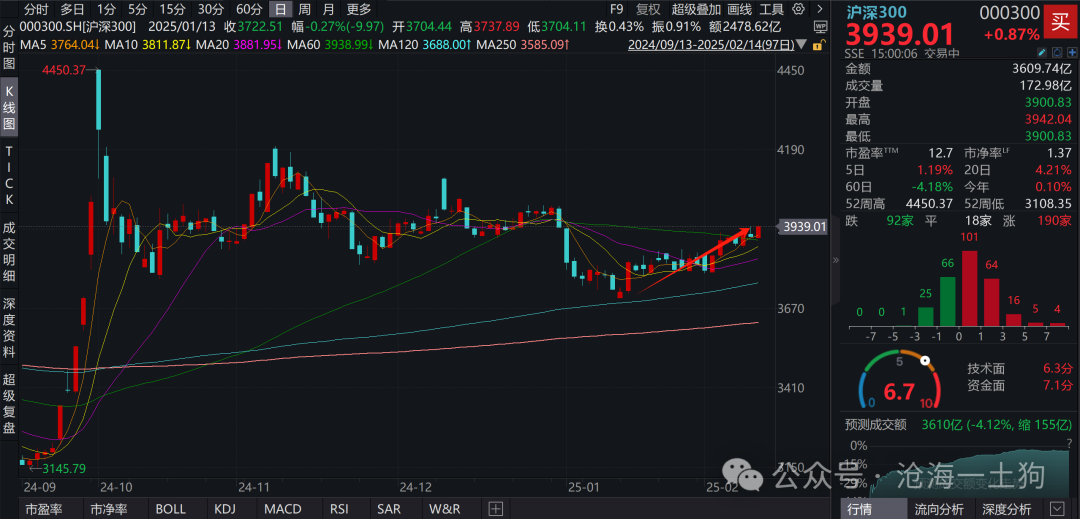Image resolution: width=1080 pixels, height=519 pixels.
Task: Switch chart to 日 daily period
Action: coord(279,9)
